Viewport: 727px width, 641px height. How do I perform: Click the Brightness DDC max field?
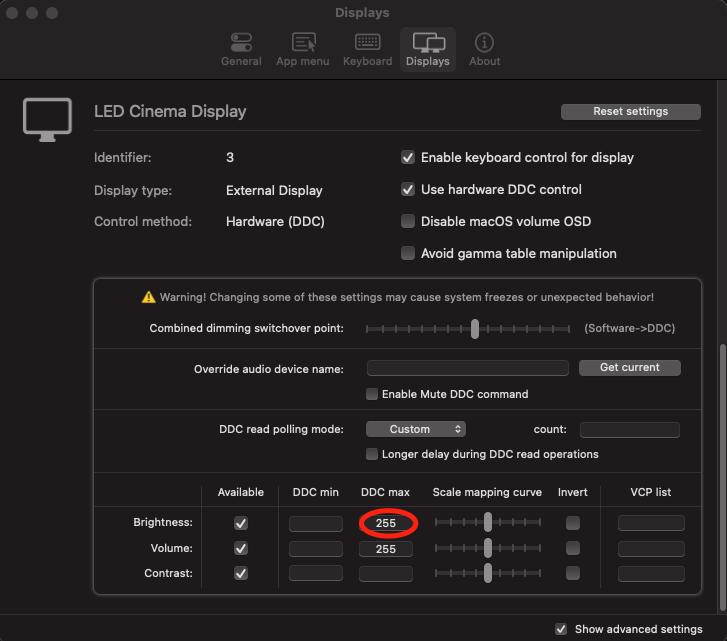(x=386, y=524)
